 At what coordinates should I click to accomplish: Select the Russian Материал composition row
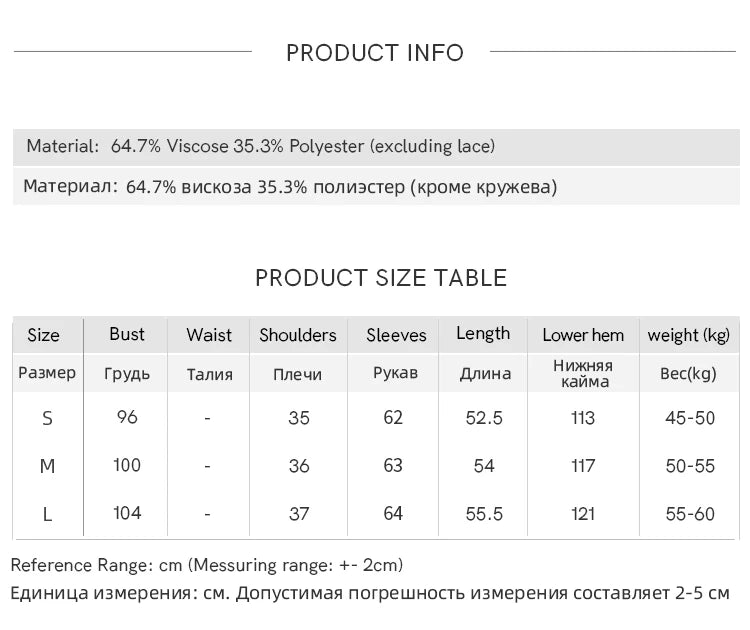pos(290,187)
